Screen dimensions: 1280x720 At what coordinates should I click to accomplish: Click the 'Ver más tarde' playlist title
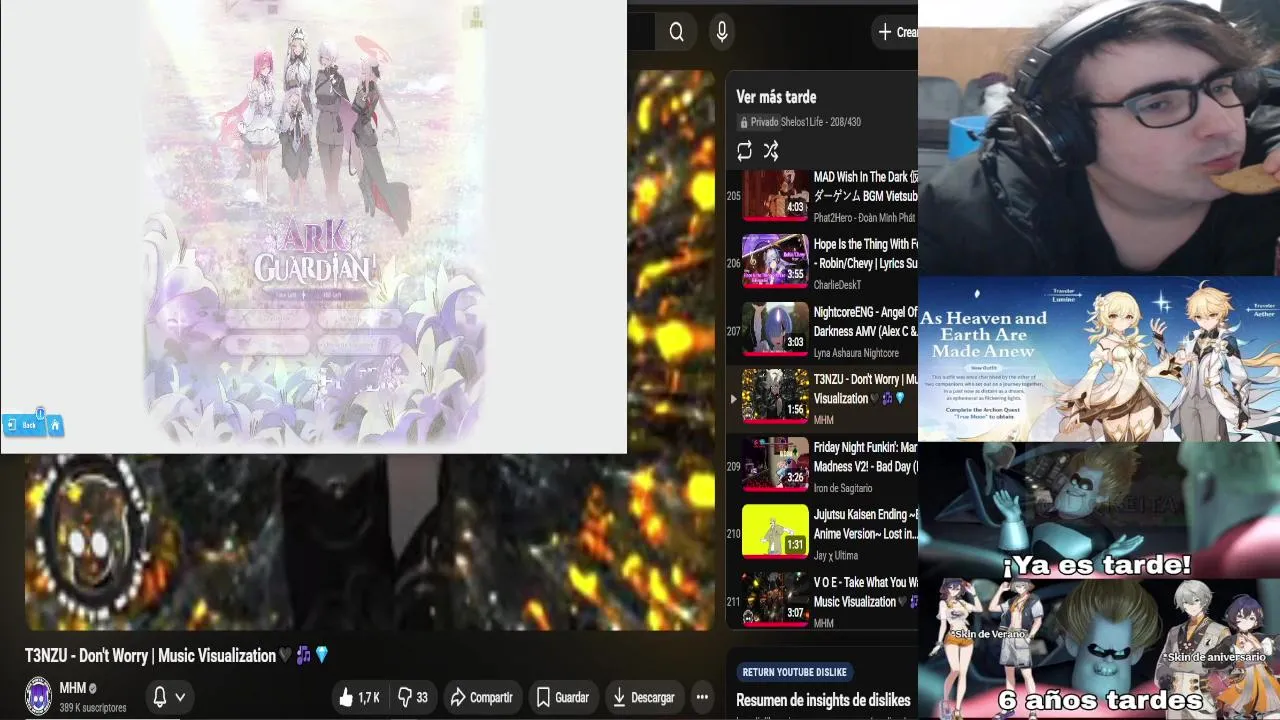coord(776,97)
